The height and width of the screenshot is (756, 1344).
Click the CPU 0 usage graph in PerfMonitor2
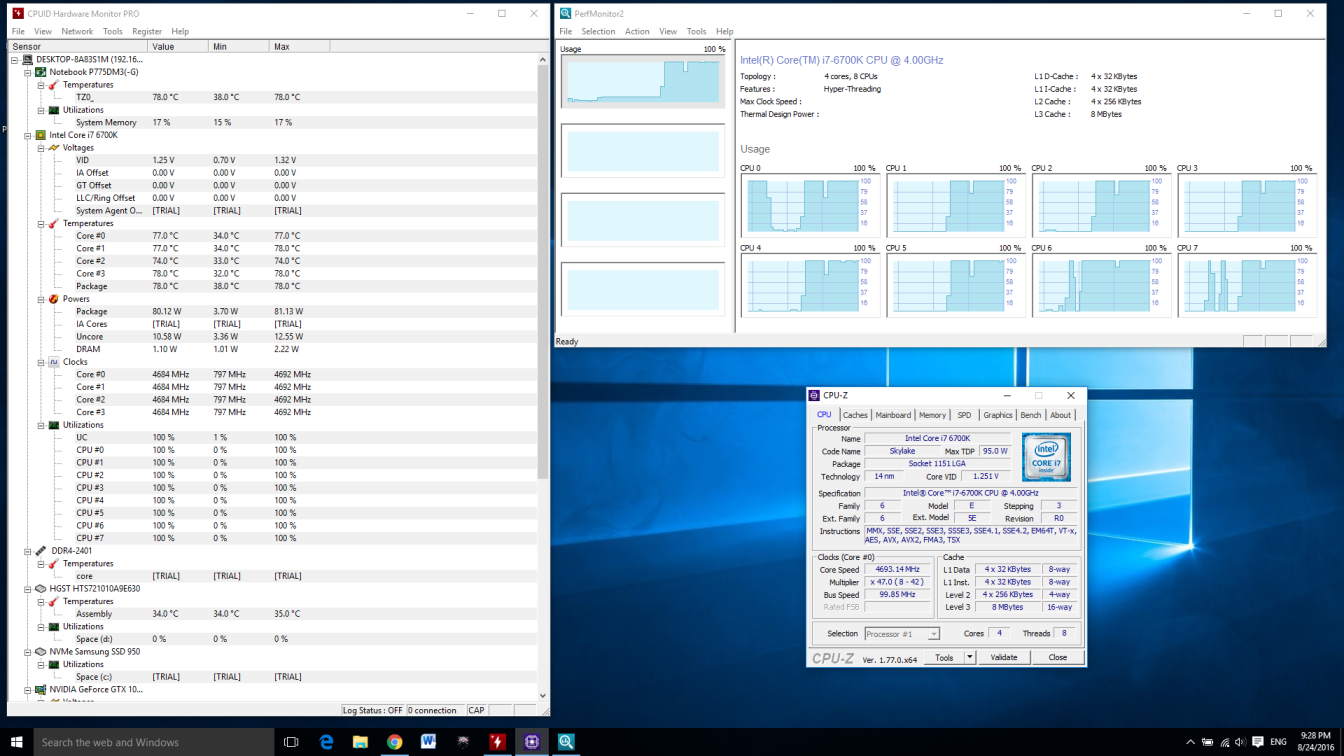coord(810,206)
